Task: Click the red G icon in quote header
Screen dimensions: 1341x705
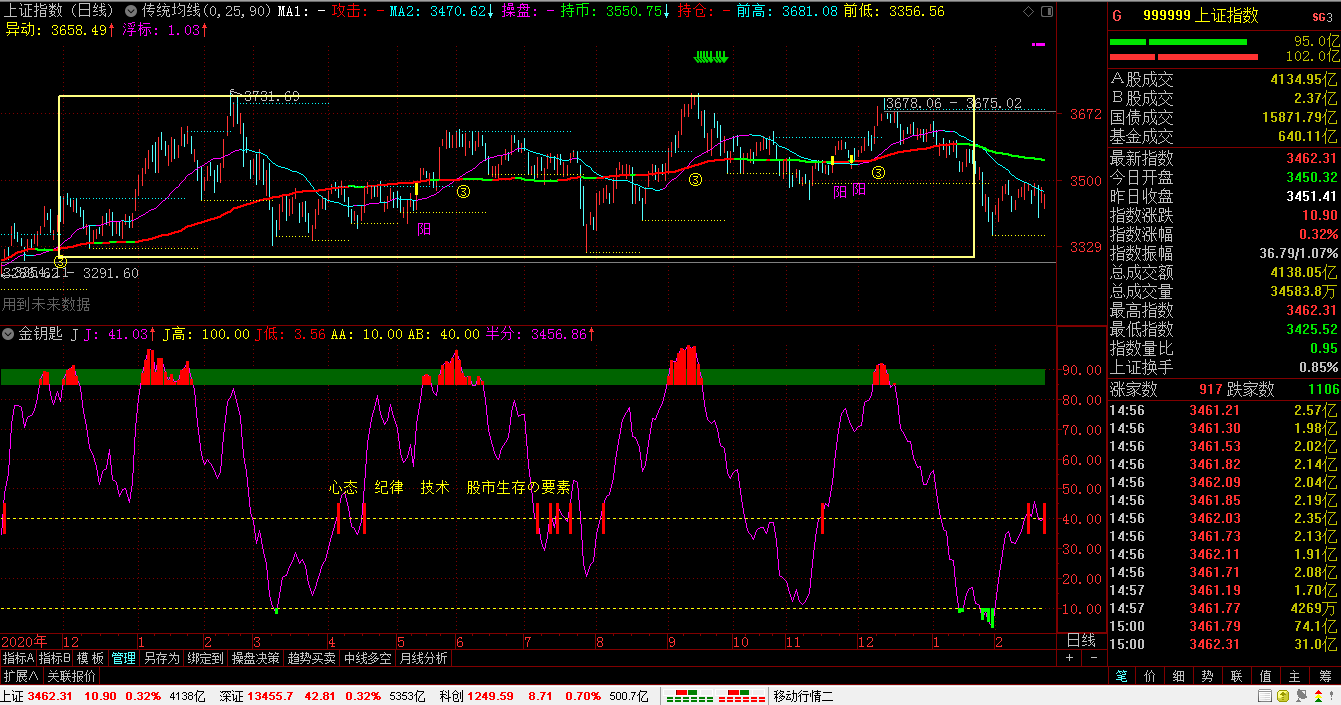Action: [x=1118, y=16]
